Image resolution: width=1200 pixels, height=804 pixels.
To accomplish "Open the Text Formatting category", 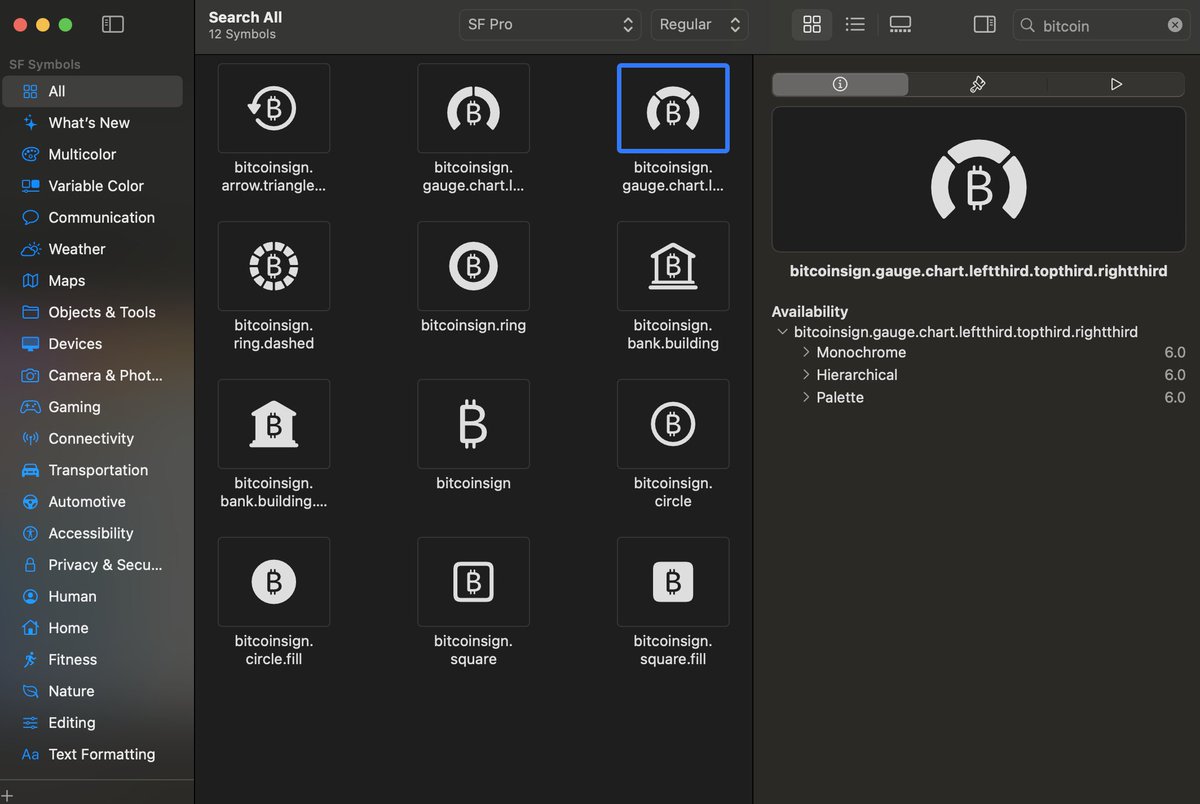I will pos(93,754).
